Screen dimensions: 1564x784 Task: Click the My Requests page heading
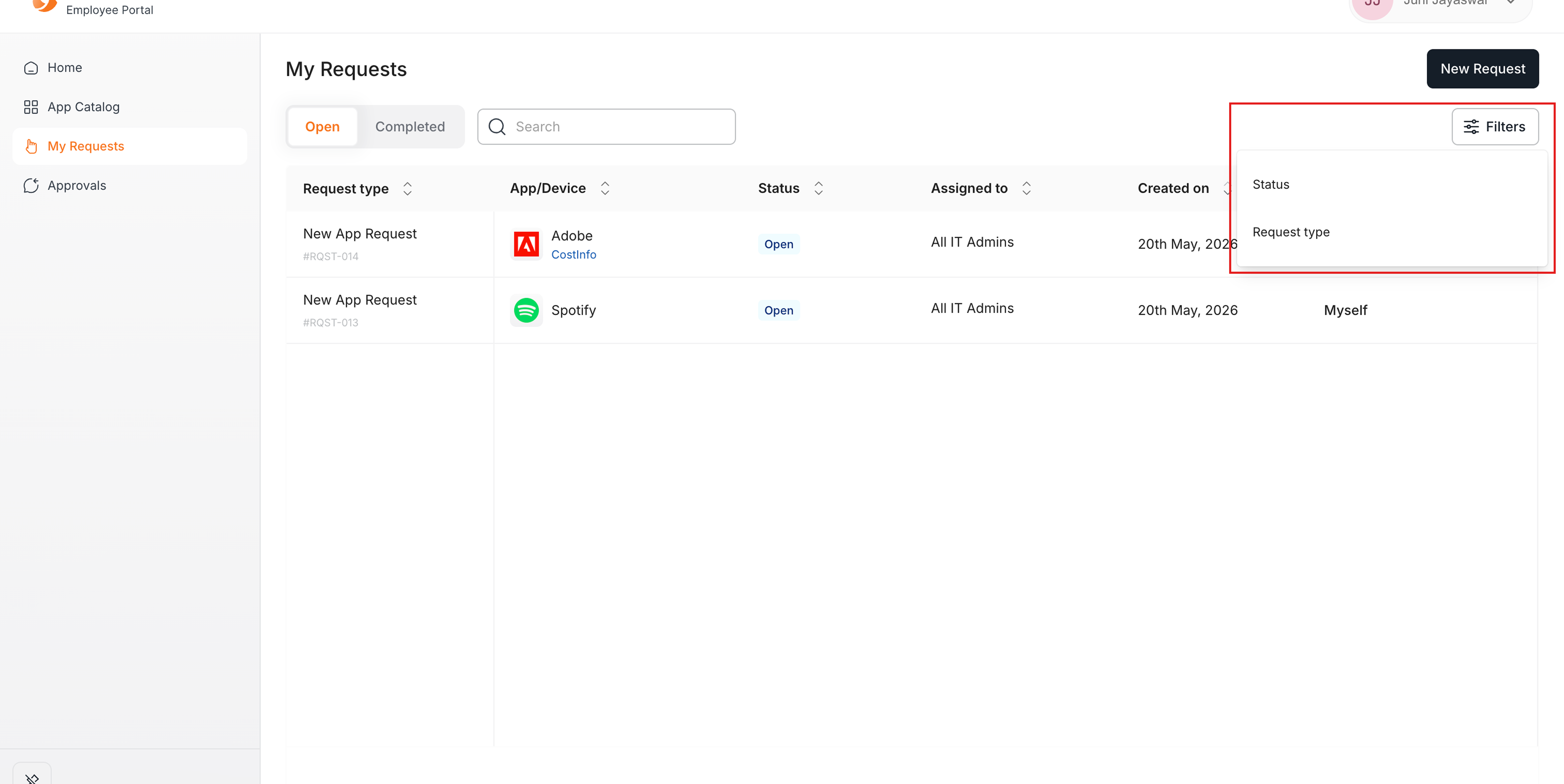coord(346,69)
